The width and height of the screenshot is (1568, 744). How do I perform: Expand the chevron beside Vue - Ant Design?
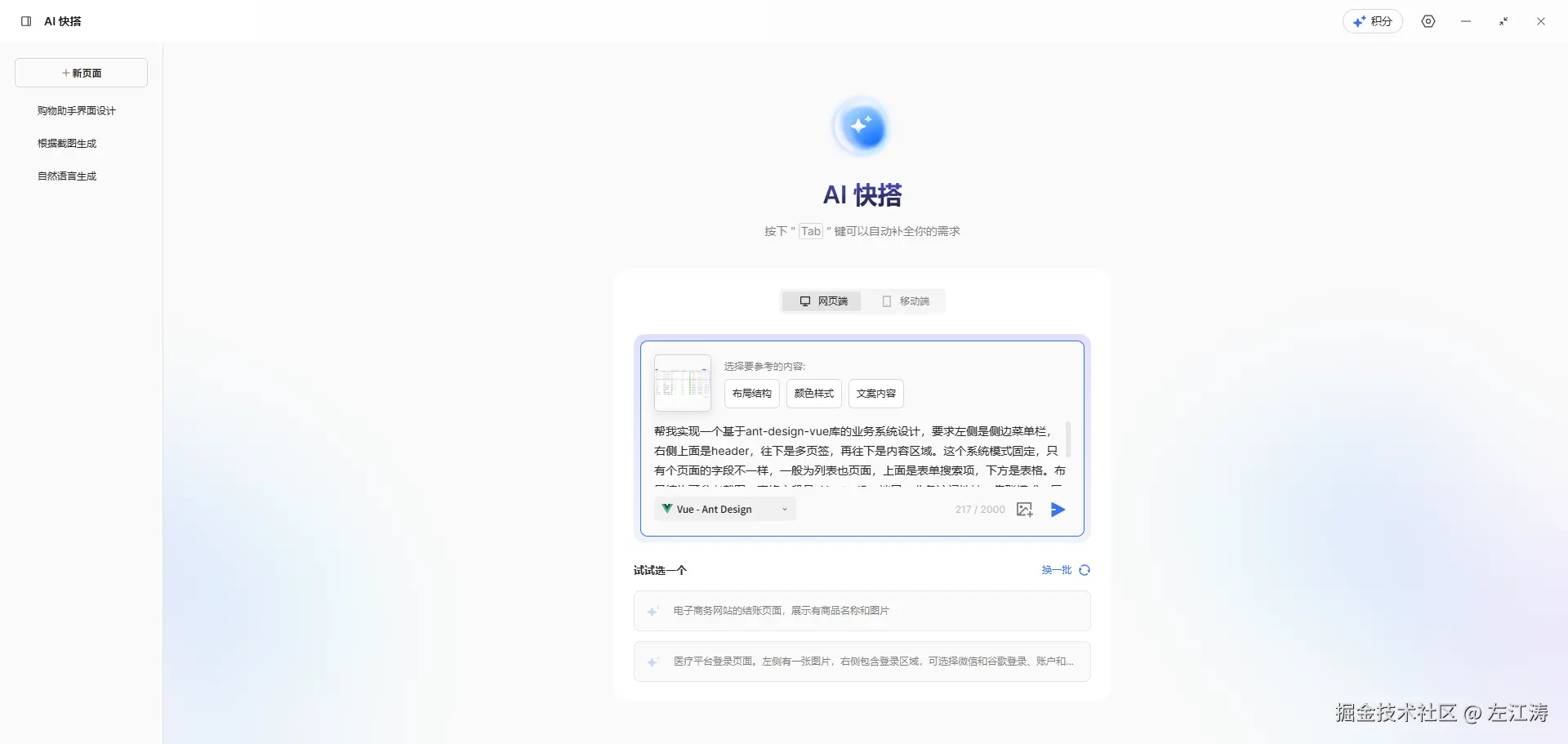click(x=785, y=509)
